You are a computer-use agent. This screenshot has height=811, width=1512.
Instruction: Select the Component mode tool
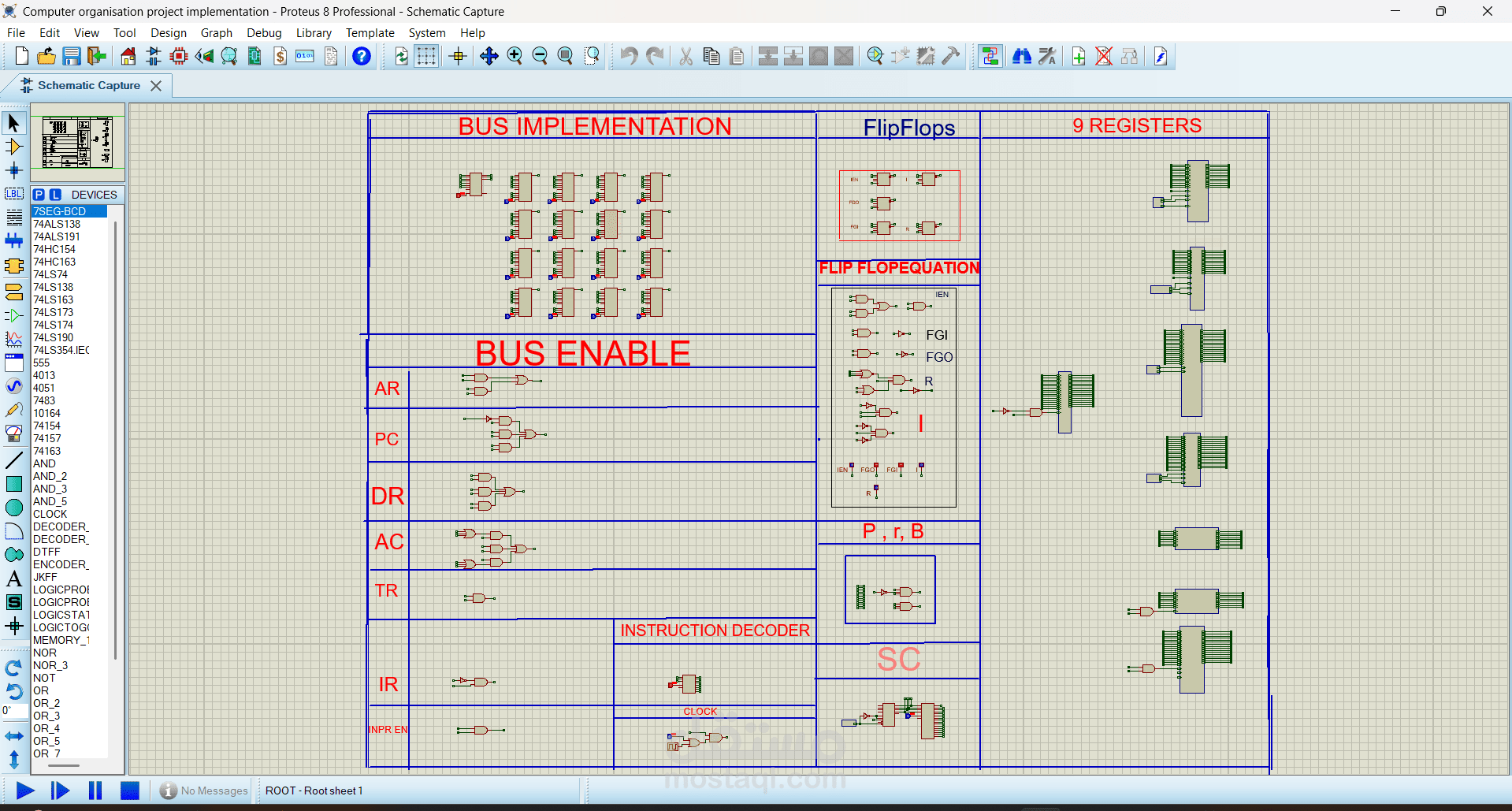click(13, 147)
